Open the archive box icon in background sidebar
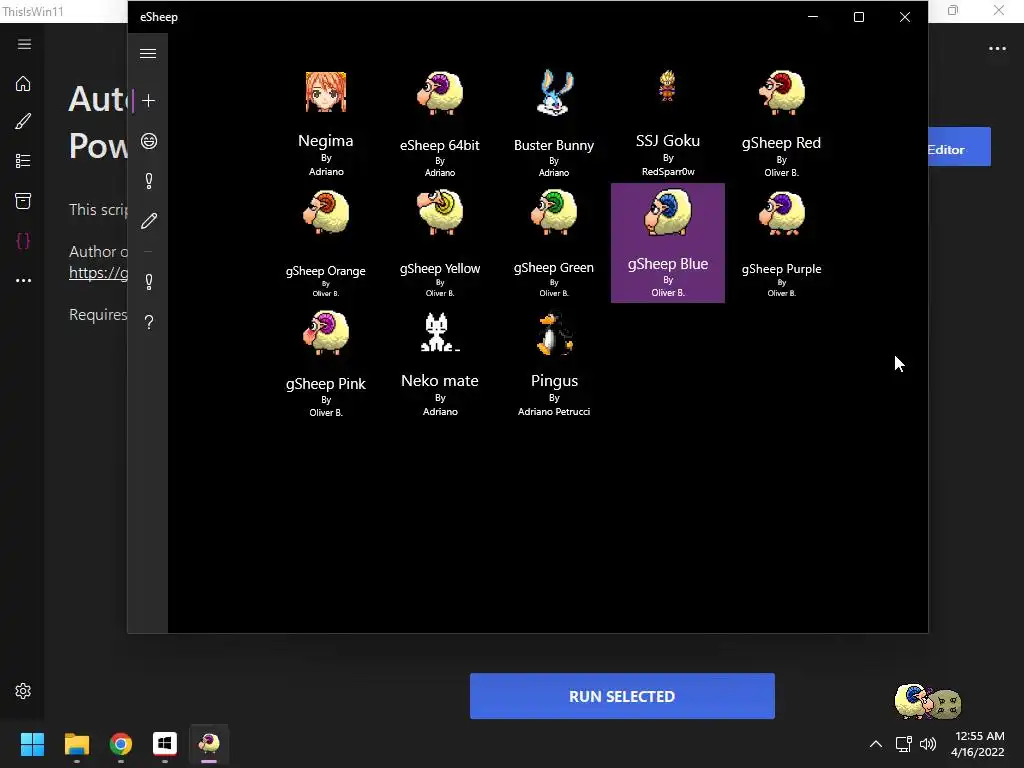 click(x=23, y=200)
